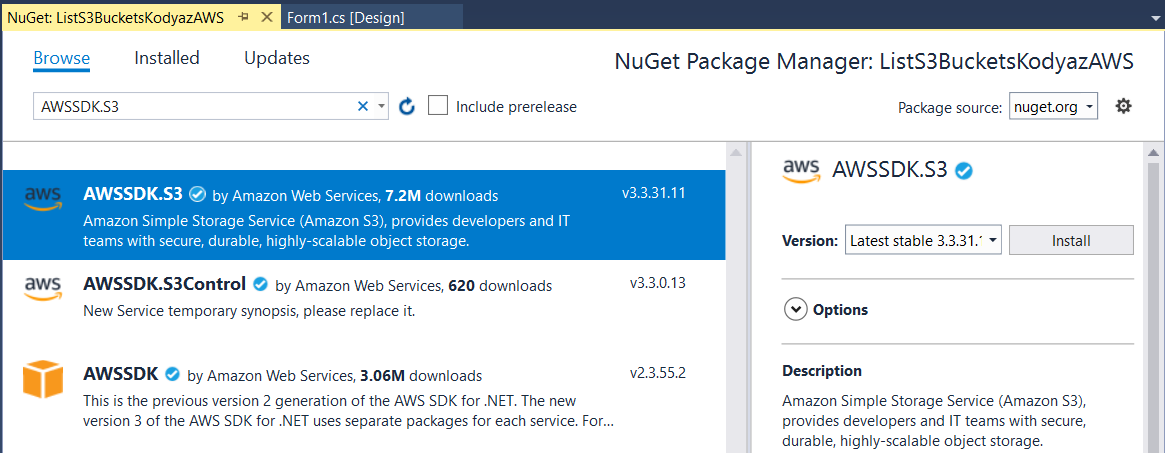Image resolution: width=1165 pixels, height=453 pixels.
Task: Open the search history dropdown arrow
Action: [x=381, y=107]
